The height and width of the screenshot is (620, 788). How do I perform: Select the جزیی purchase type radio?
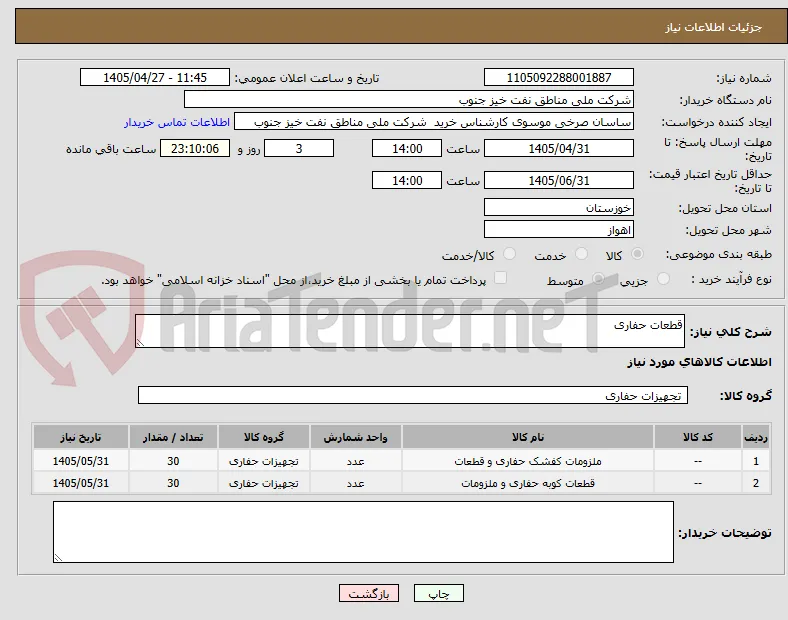point(663,278)
